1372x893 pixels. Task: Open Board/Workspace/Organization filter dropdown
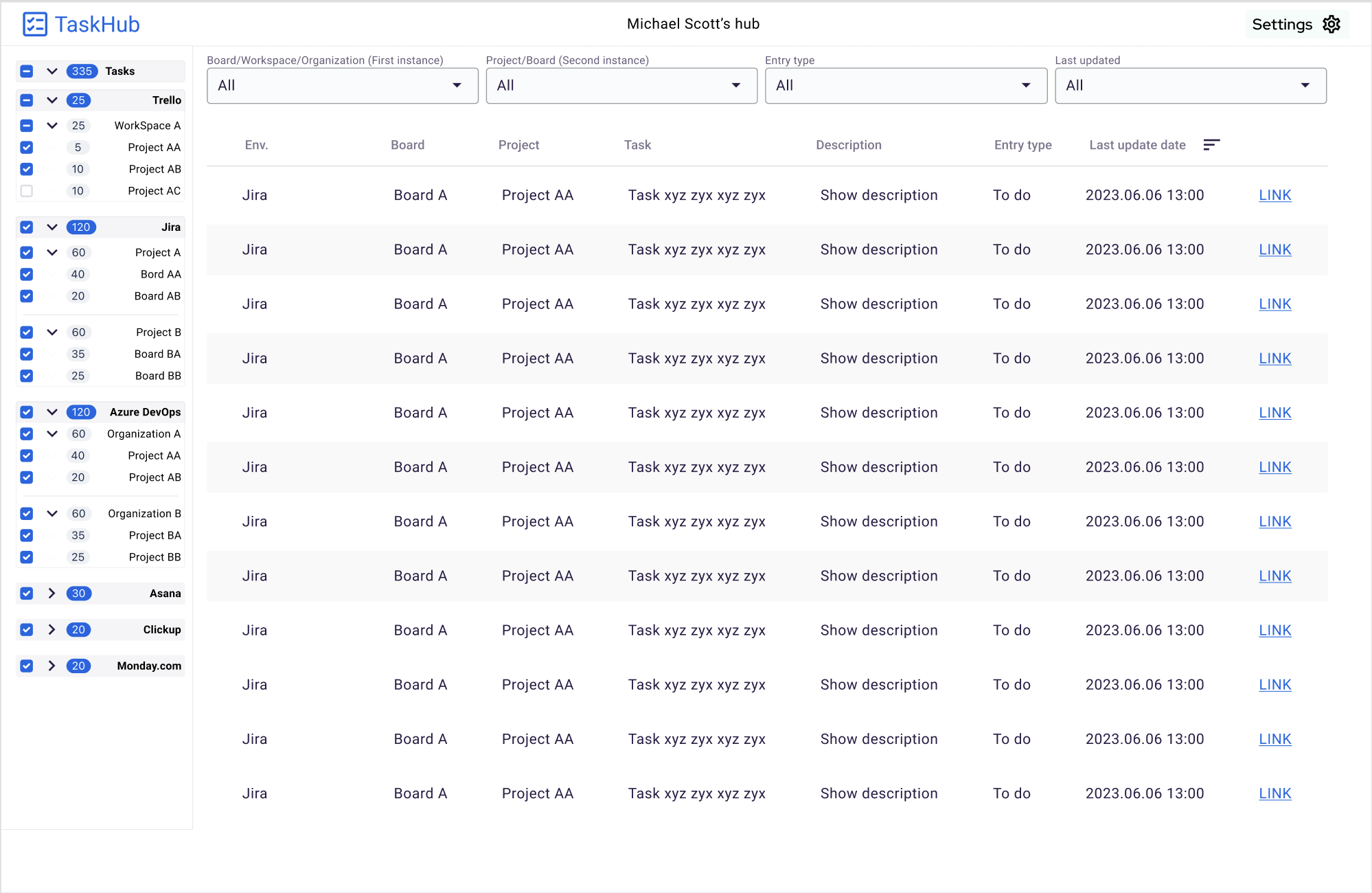[x=343, y=86]
